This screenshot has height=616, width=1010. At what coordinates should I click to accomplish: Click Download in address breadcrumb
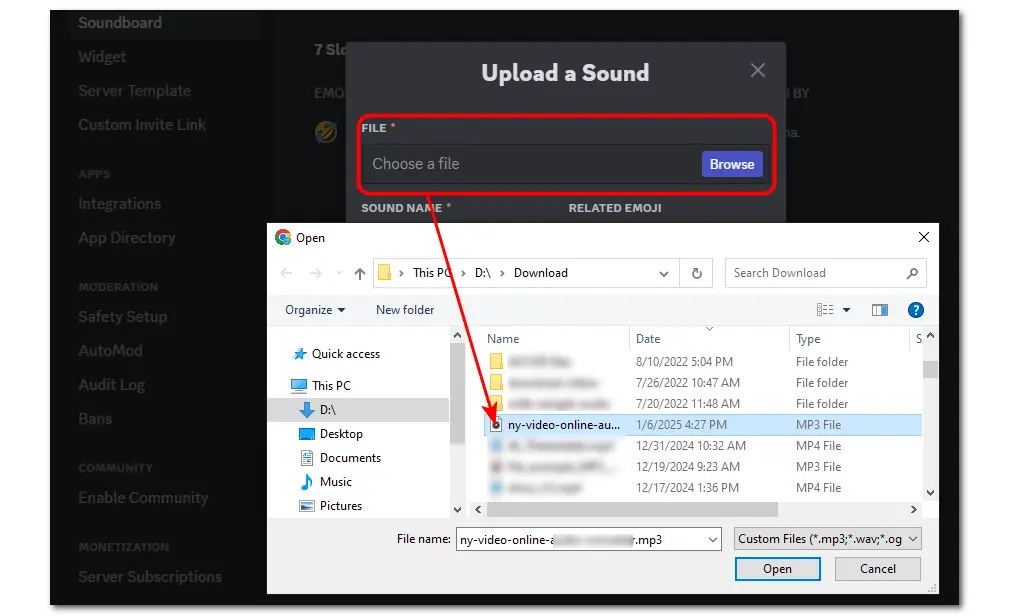pyautogui.click(x=541, y=273)
